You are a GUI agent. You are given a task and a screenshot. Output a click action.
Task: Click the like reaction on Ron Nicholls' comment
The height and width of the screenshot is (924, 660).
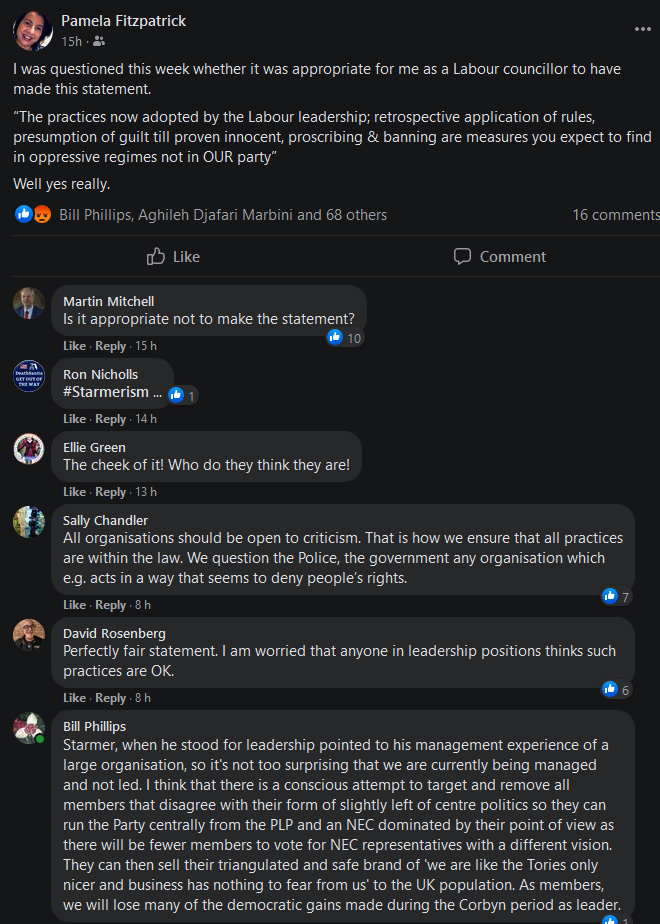coord(176,395)
